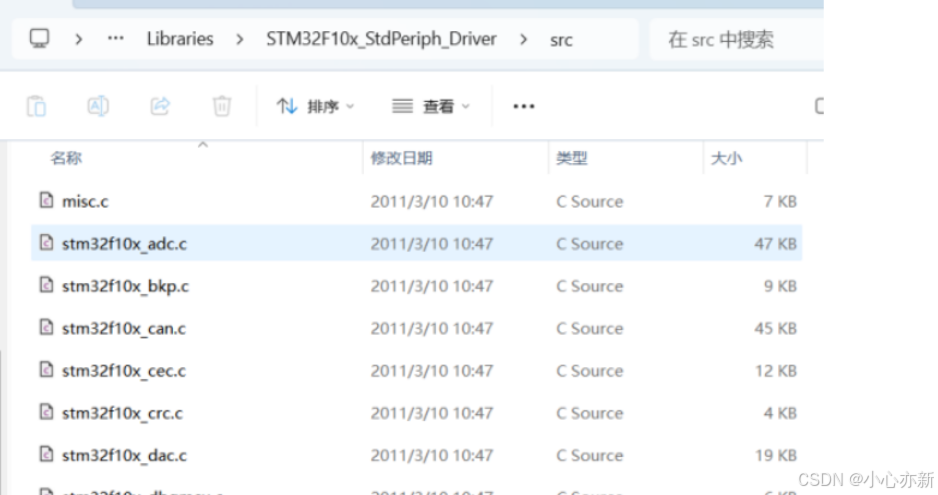Select the stm32f10x_cec.c file
The width and height of the screenshot is (938, 495).
(416, 371)
